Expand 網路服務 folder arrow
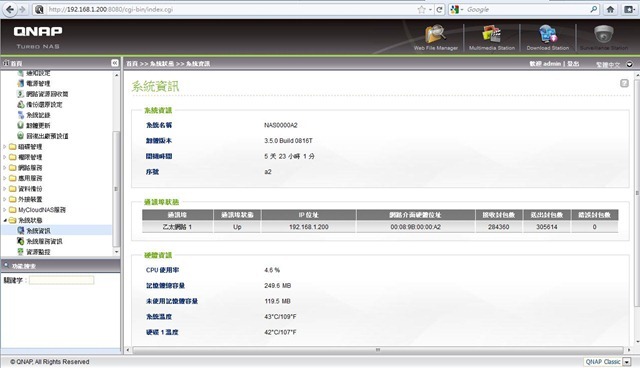 [5, 168]
